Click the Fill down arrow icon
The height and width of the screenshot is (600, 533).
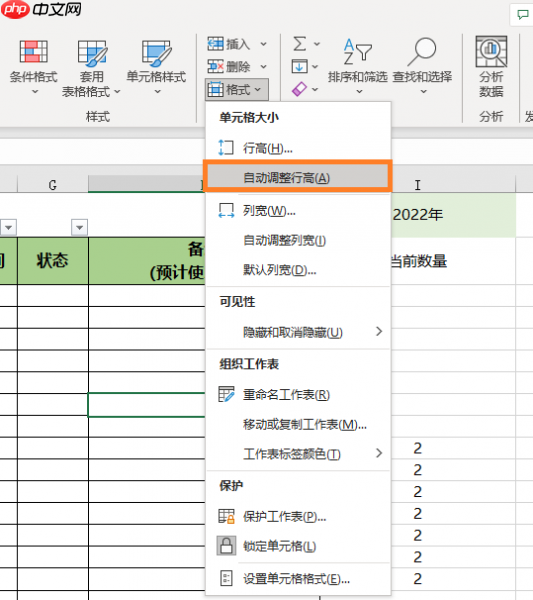click(300, 66)
